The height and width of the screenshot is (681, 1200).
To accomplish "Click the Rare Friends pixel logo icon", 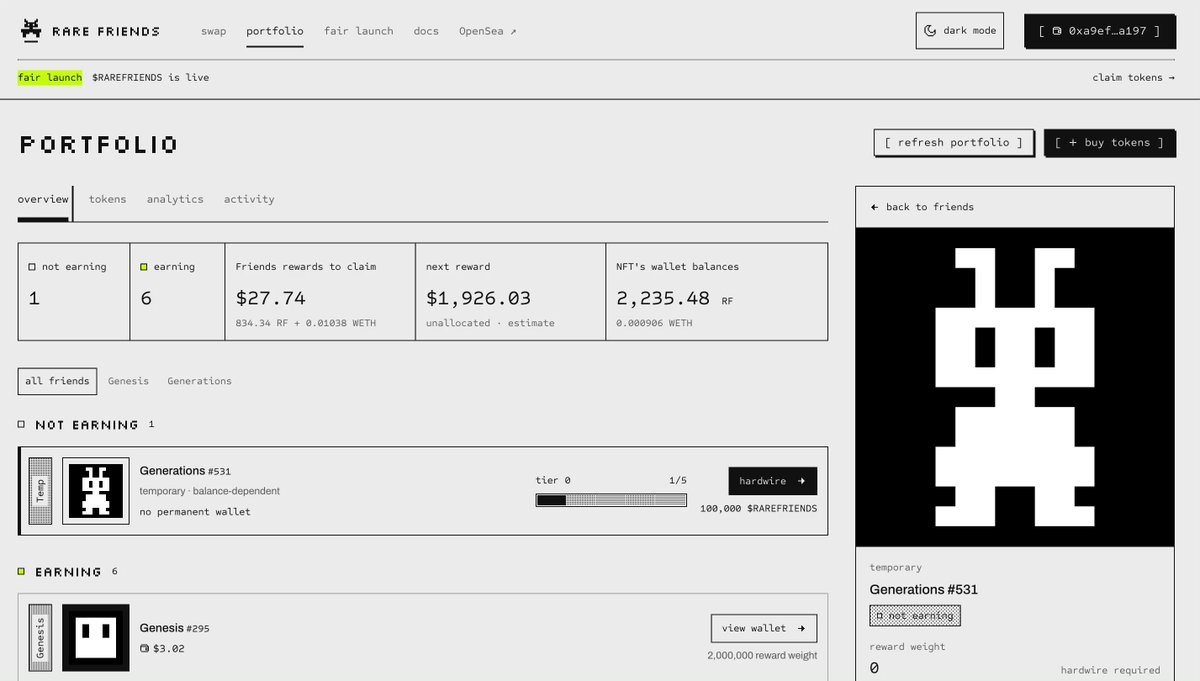I will [31, 30].
